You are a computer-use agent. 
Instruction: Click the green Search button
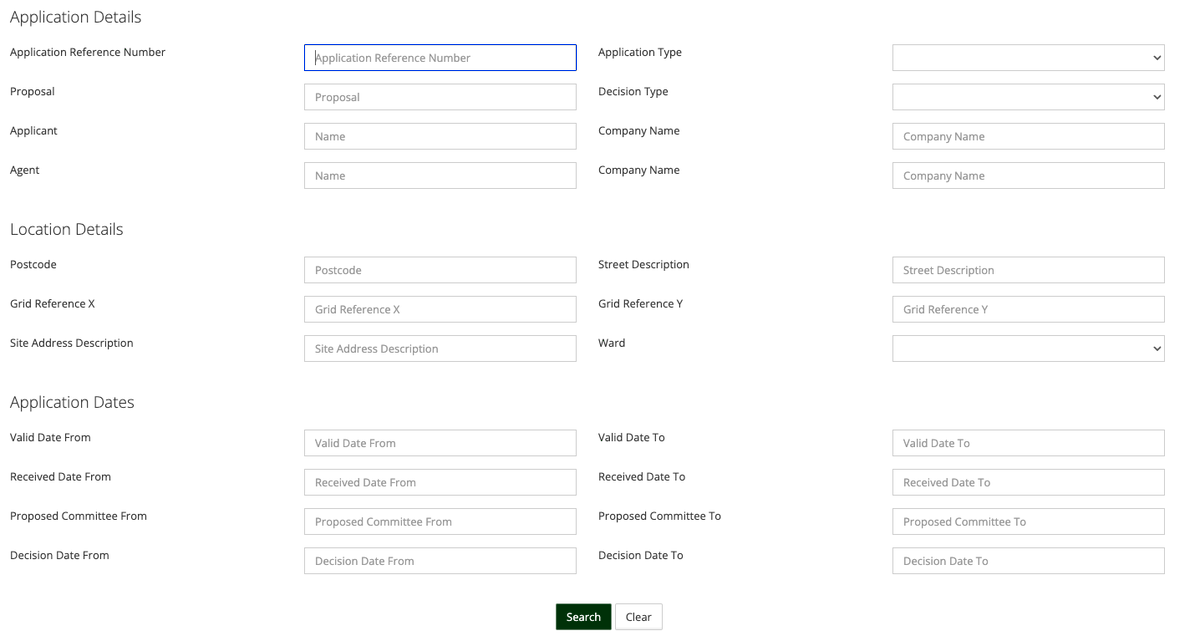click(583, 617)
